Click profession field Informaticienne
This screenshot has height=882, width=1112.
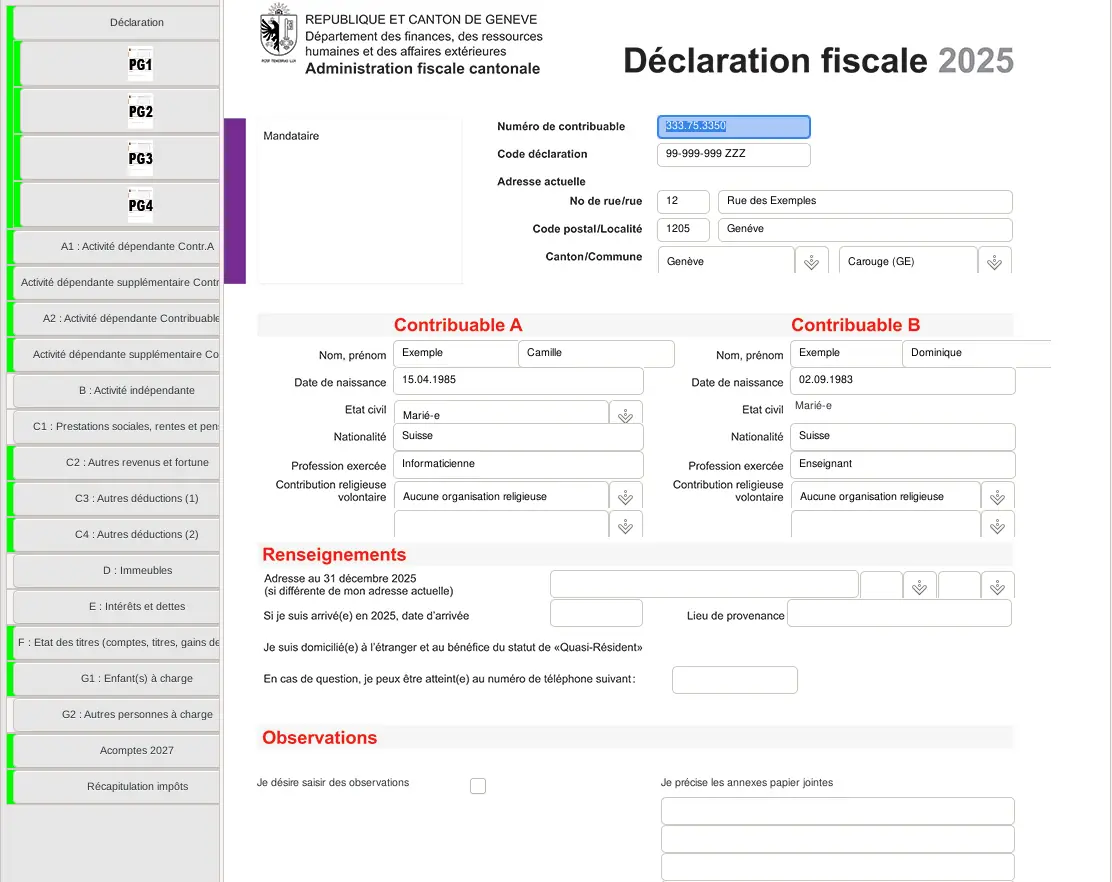click(x=518, y=464)
